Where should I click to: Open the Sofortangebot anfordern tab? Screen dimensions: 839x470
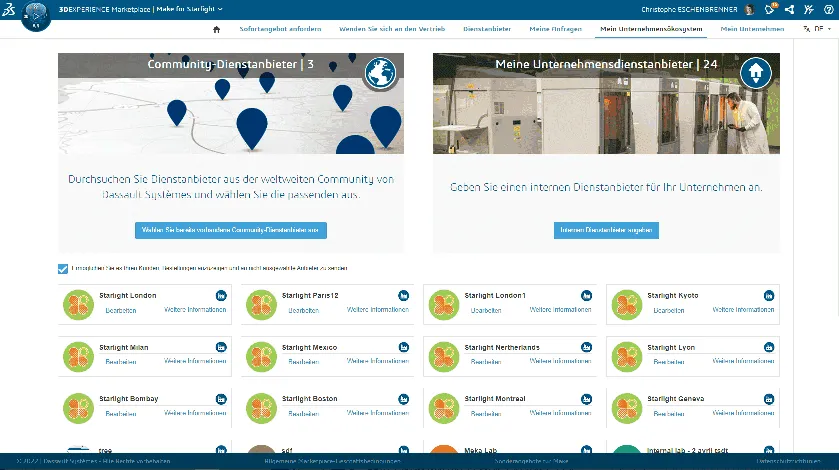click(280, 29)
